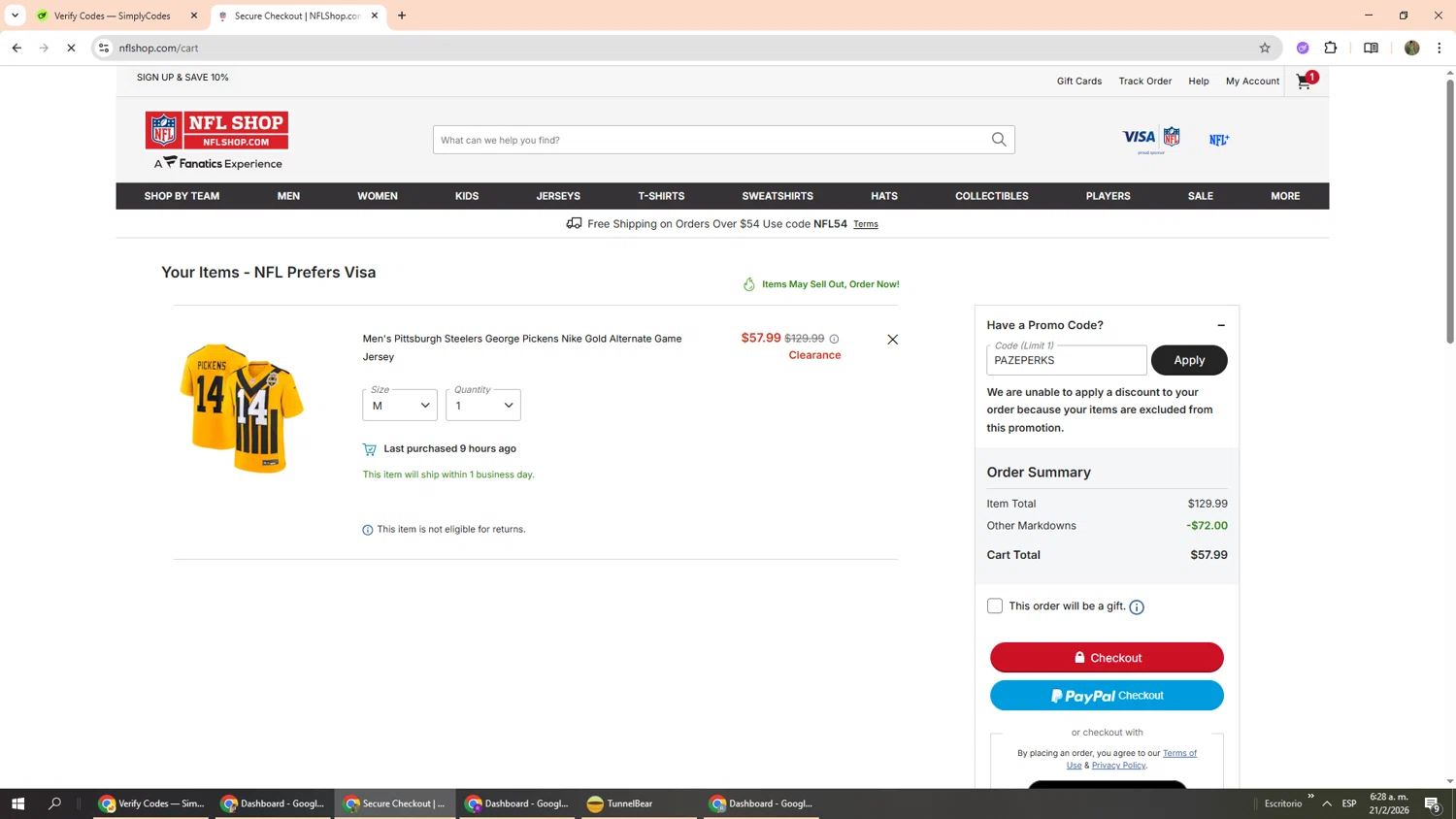Open the Windows notification center
Image resolution: width=1456 pixels, height=819 pixels.
tap(1433, 803)
